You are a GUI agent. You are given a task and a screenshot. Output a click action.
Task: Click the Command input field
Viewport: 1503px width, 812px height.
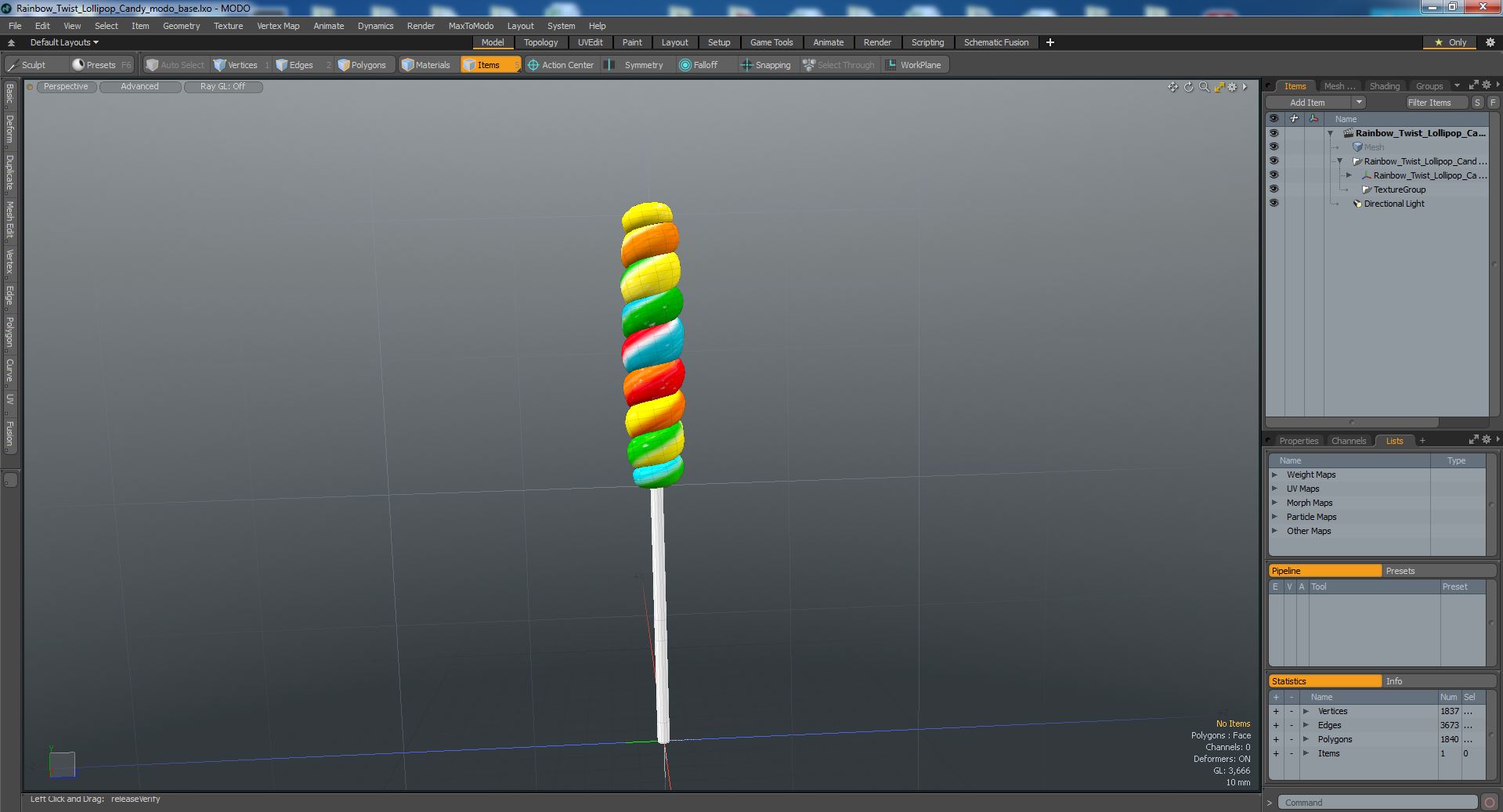(x=1378, y=803)
